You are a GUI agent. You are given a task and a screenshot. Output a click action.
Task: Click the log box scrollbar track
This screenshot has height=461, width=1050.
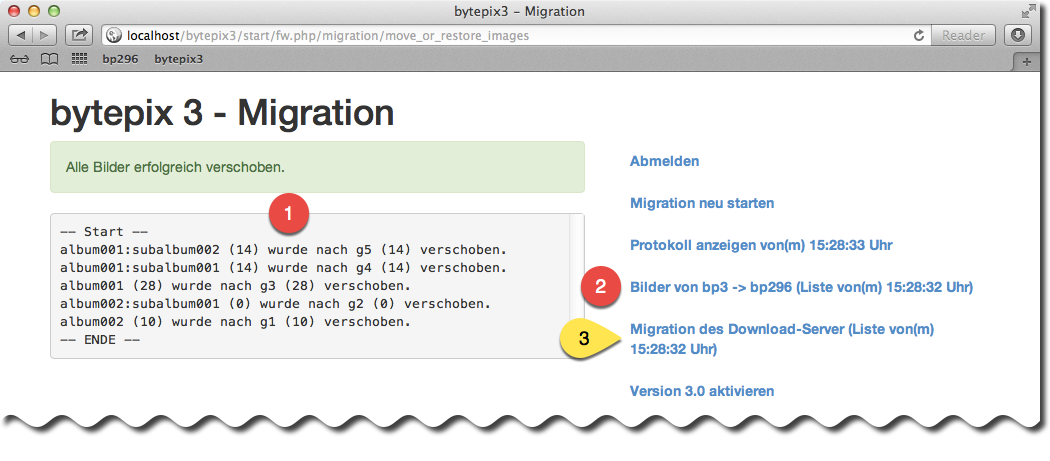pyautogui.click(x=576, y=286)
